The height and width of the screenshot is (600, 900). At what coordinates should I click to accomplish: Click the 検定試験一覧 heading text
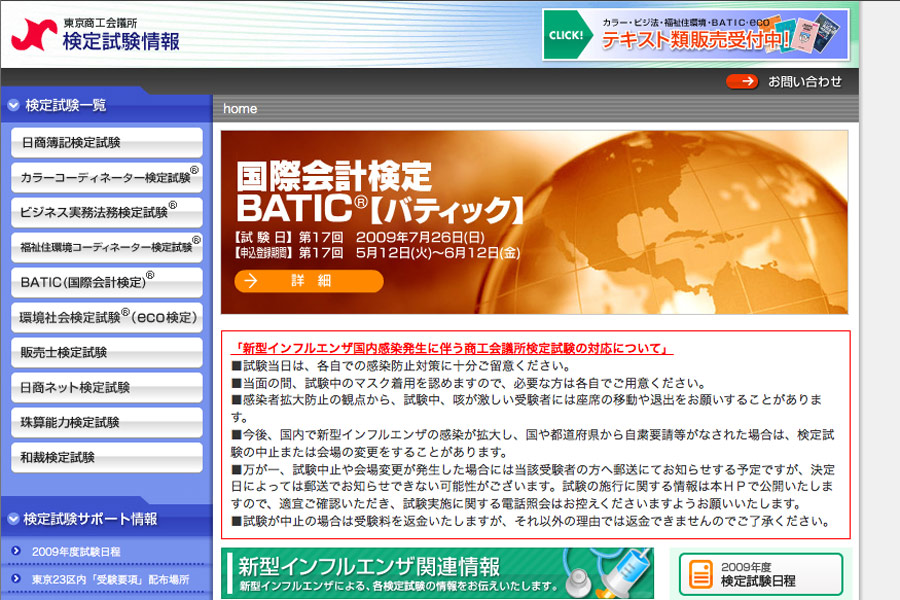click(65, 105)
